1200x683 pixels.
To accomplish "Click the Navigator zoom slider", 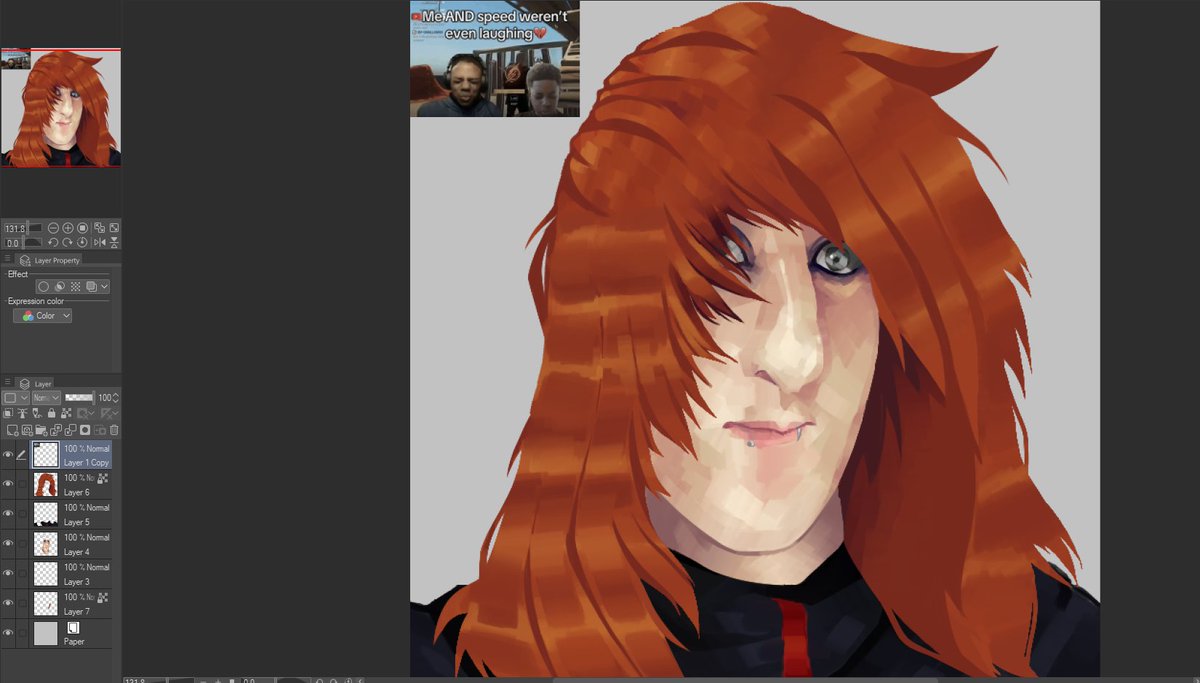I will [x=35, y=228].
